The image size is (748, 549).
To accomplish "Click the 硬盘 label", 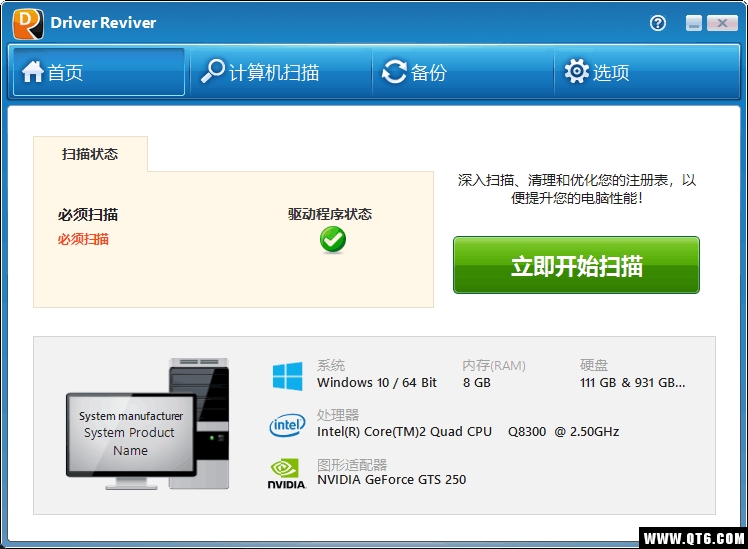I will tap(594, 365).
